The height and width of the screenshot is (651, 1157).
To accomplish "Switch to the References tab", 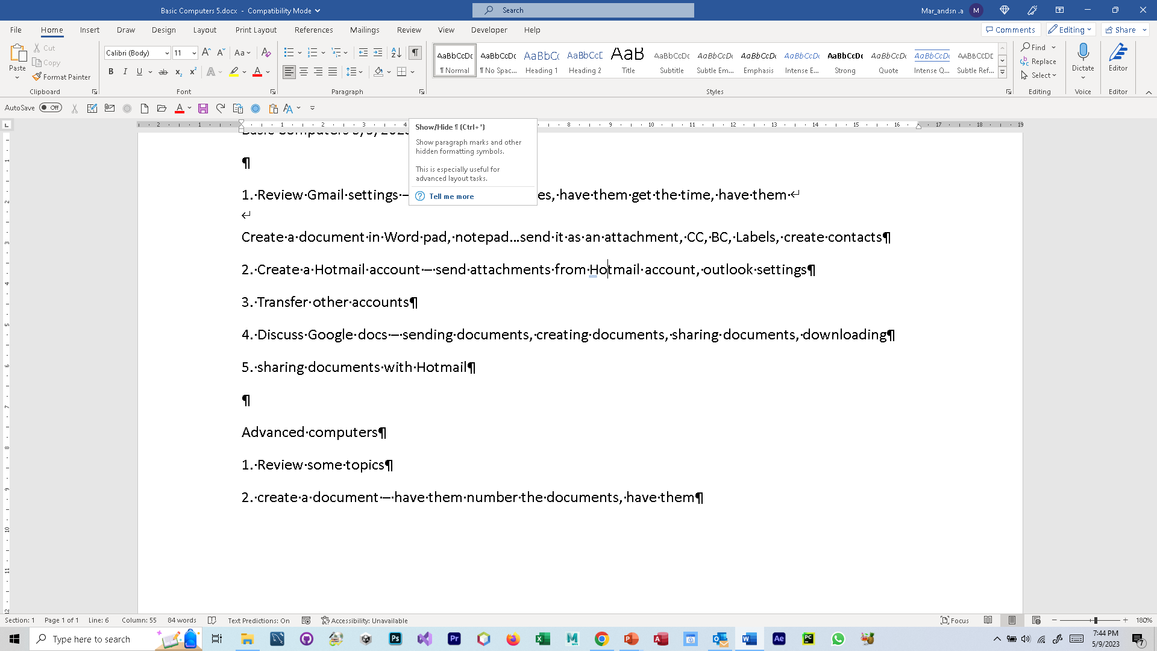I will pos(314,30).
